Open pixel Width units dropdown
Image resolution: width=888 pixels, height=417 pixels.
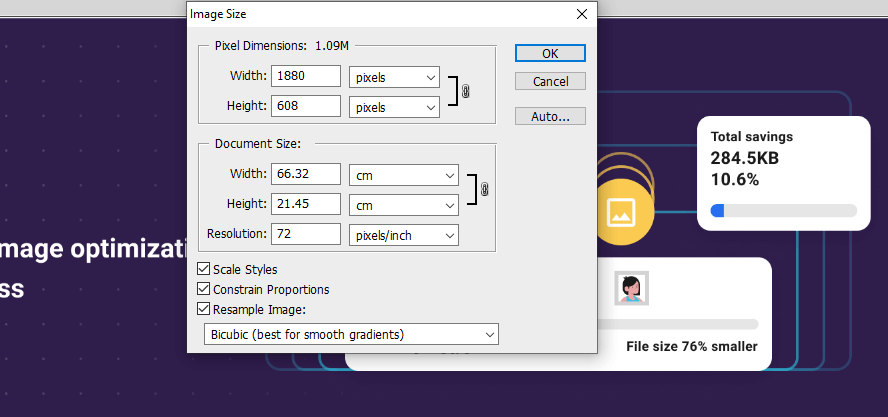click(x=394, y=78)
